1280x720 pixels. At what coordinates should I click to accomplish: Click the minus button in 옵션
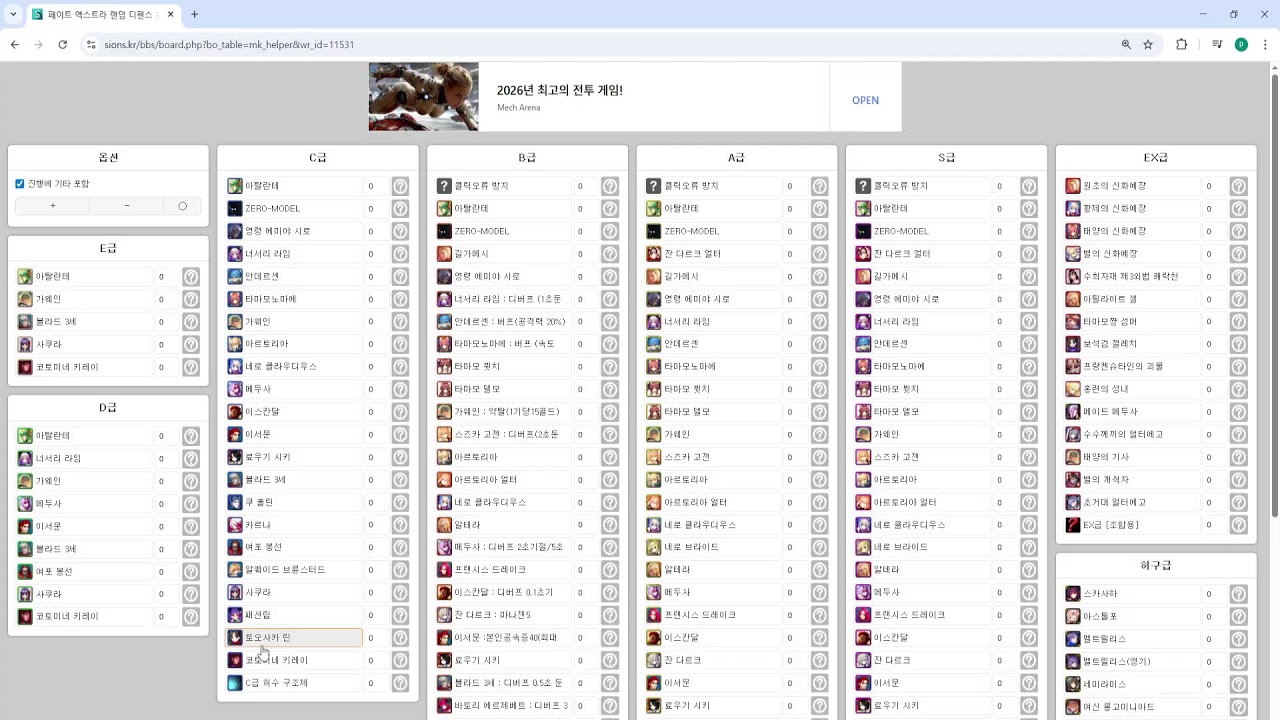click(126, 206)
